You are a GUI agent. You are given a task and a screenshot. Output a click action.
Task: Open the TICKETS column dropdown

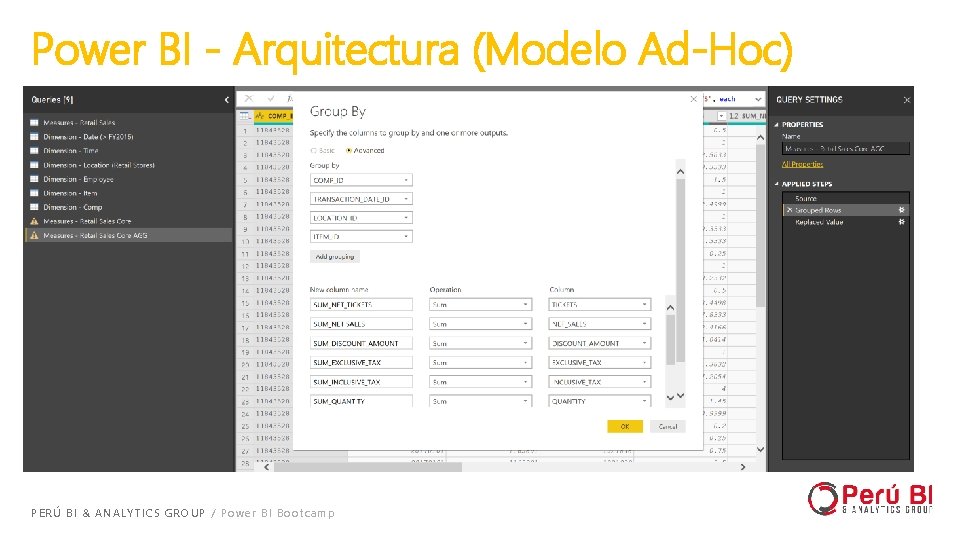coord(599,304)
